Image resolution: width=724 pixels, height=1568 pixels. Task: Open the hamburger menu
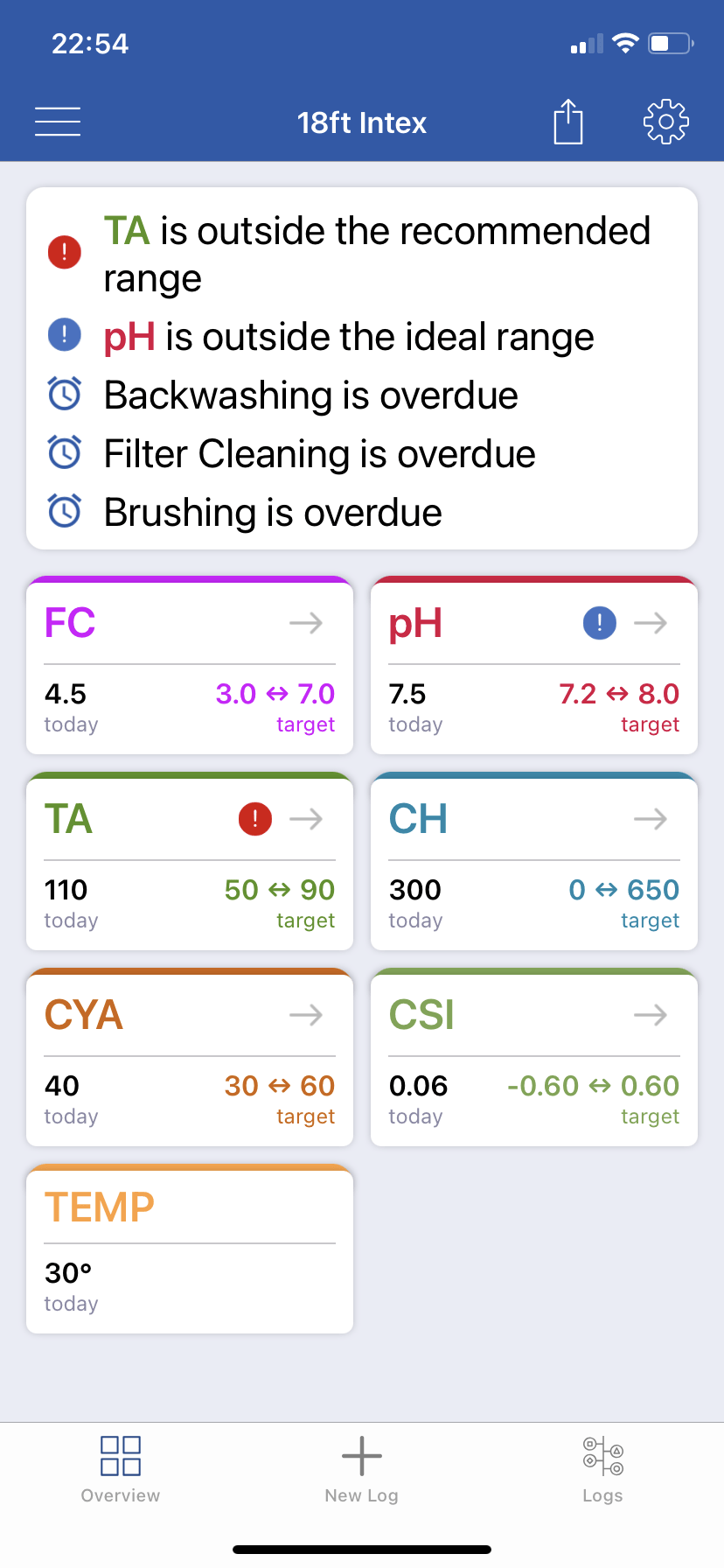pyautogui.click(x=58, y=122)
